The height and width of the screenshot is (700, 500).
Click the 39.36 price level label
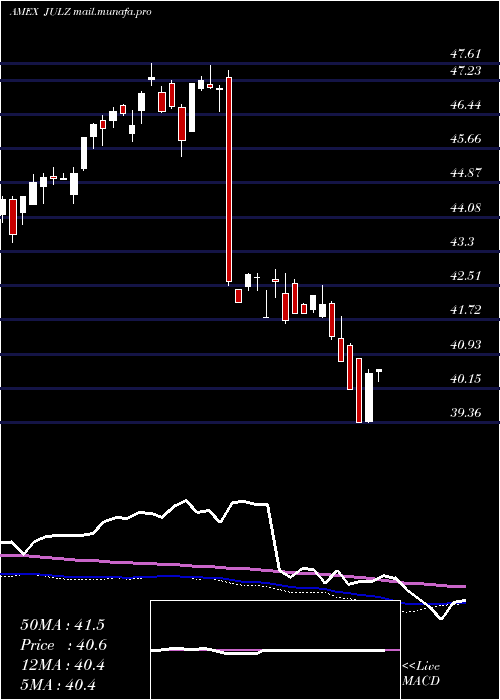(x=465, y=412)
